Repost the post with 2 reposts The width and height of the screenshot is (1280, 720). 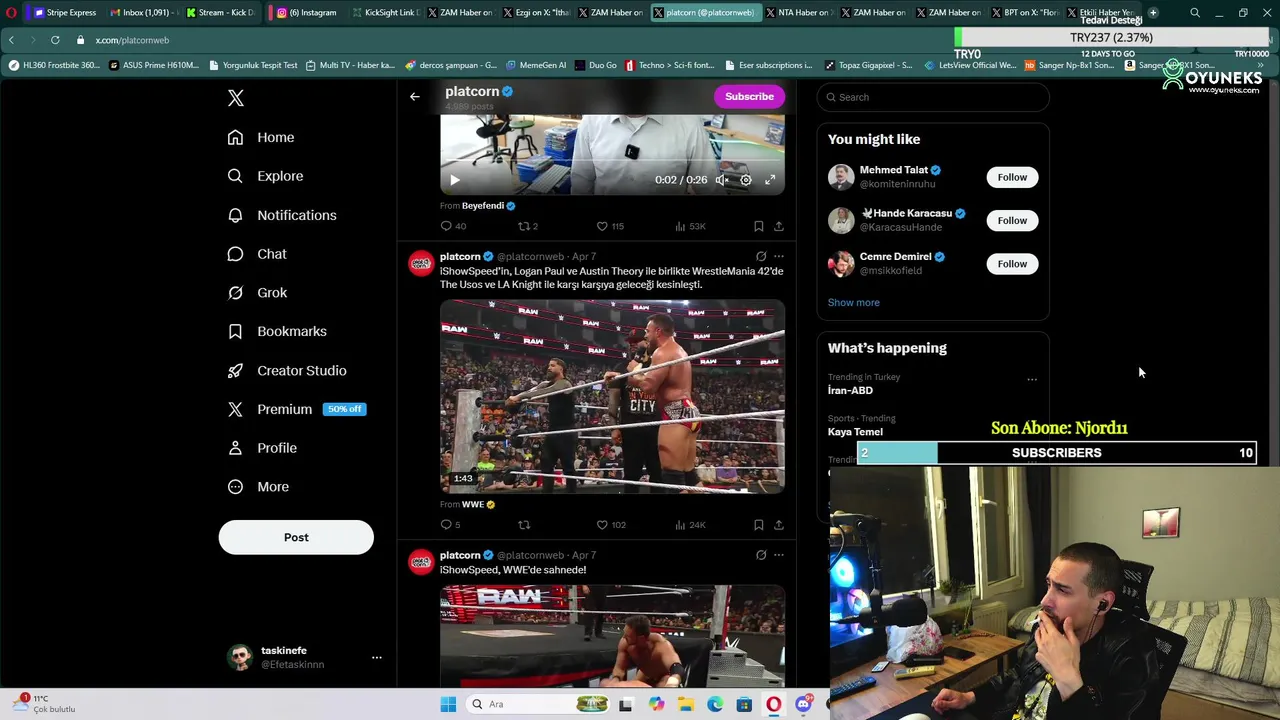pos(528,226)
